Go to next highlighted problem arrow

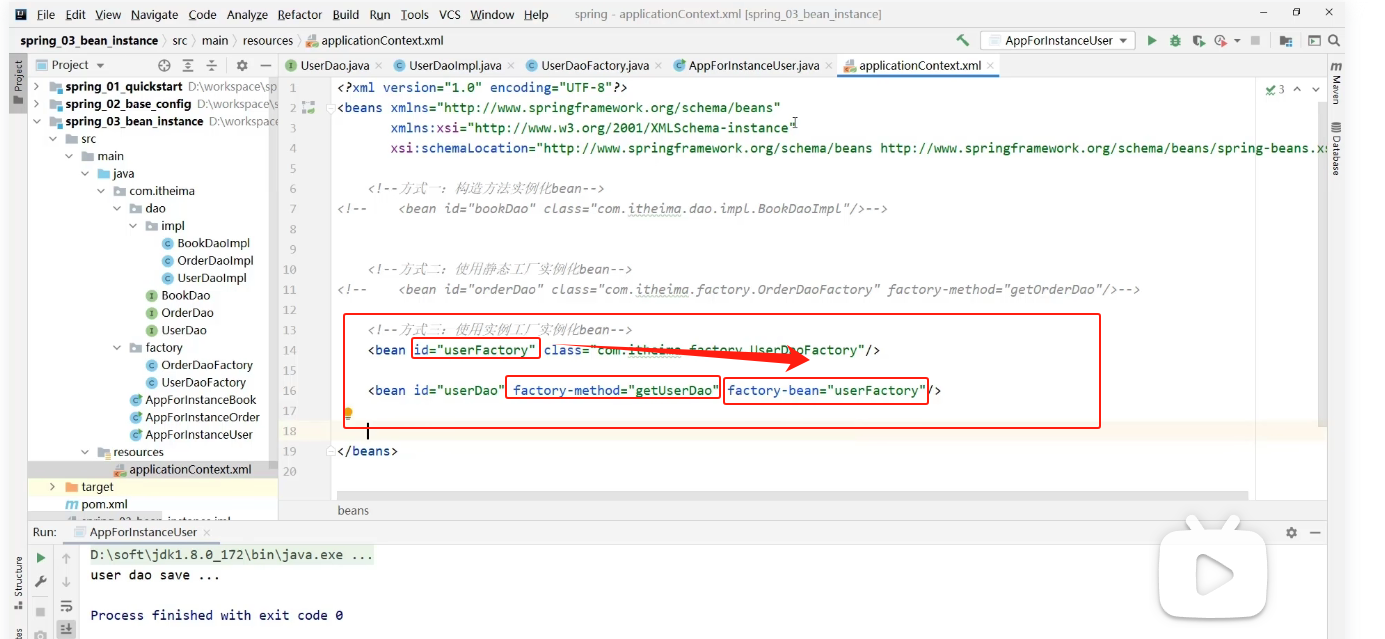click(x=1317, y=89)
